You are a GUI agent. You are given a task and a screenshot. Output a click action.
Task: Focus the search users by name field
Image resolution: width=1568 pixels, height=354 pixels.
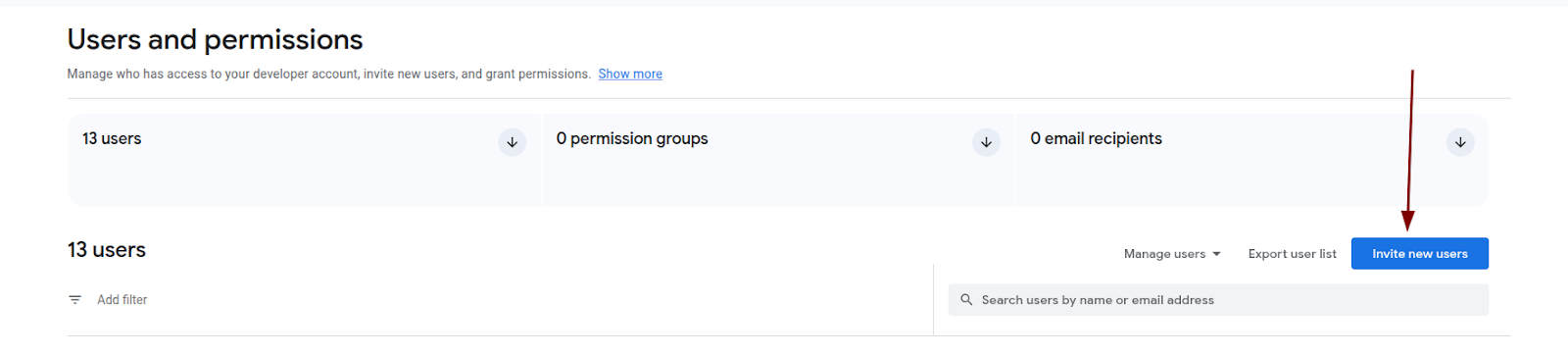[x=1218, y=300]
